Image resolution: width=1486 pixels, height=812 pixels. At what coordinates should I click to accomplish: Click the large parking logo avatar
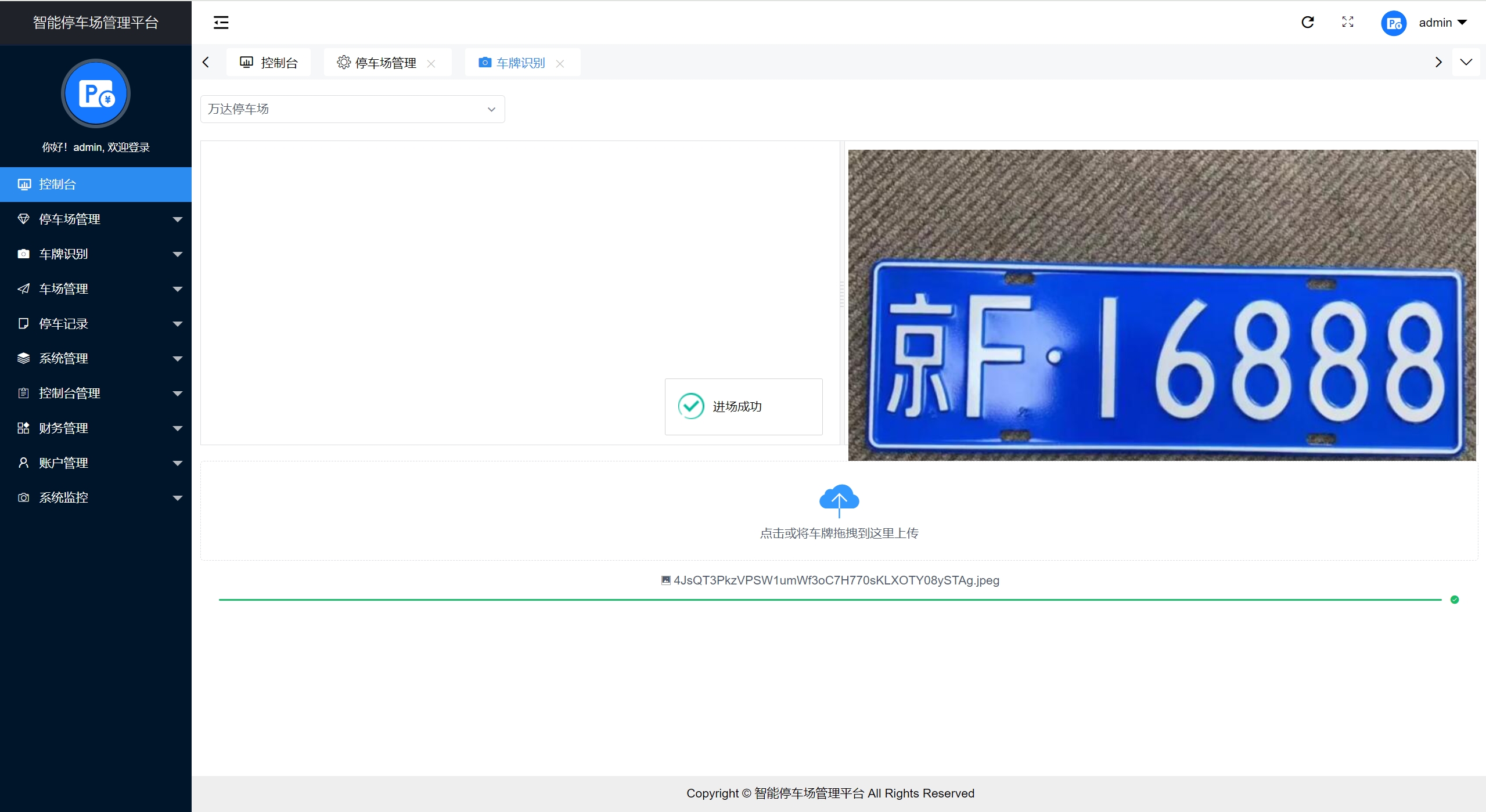(96, 93)
